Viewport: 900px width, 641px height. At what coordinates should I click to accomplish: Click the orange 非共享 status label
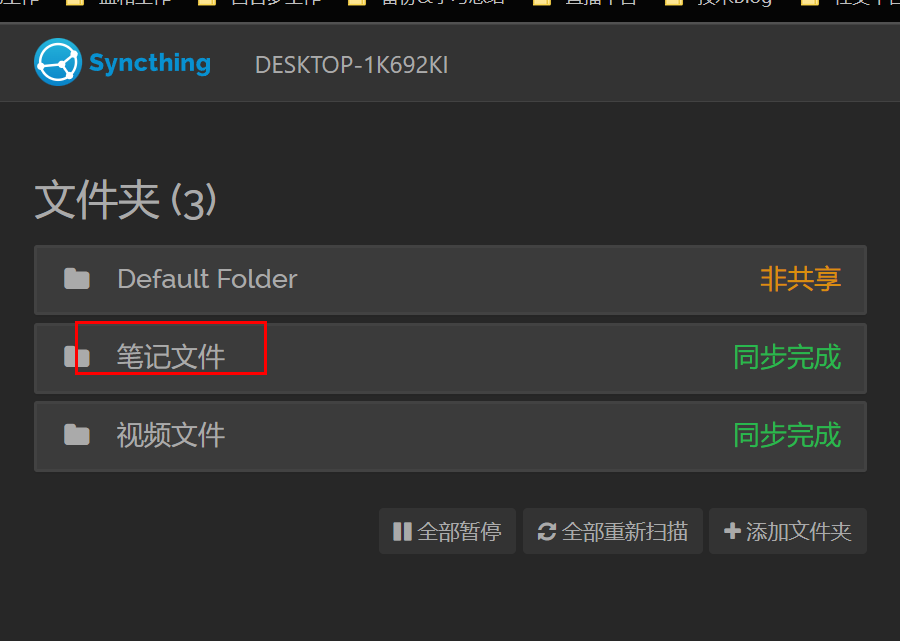click(801, 279)
